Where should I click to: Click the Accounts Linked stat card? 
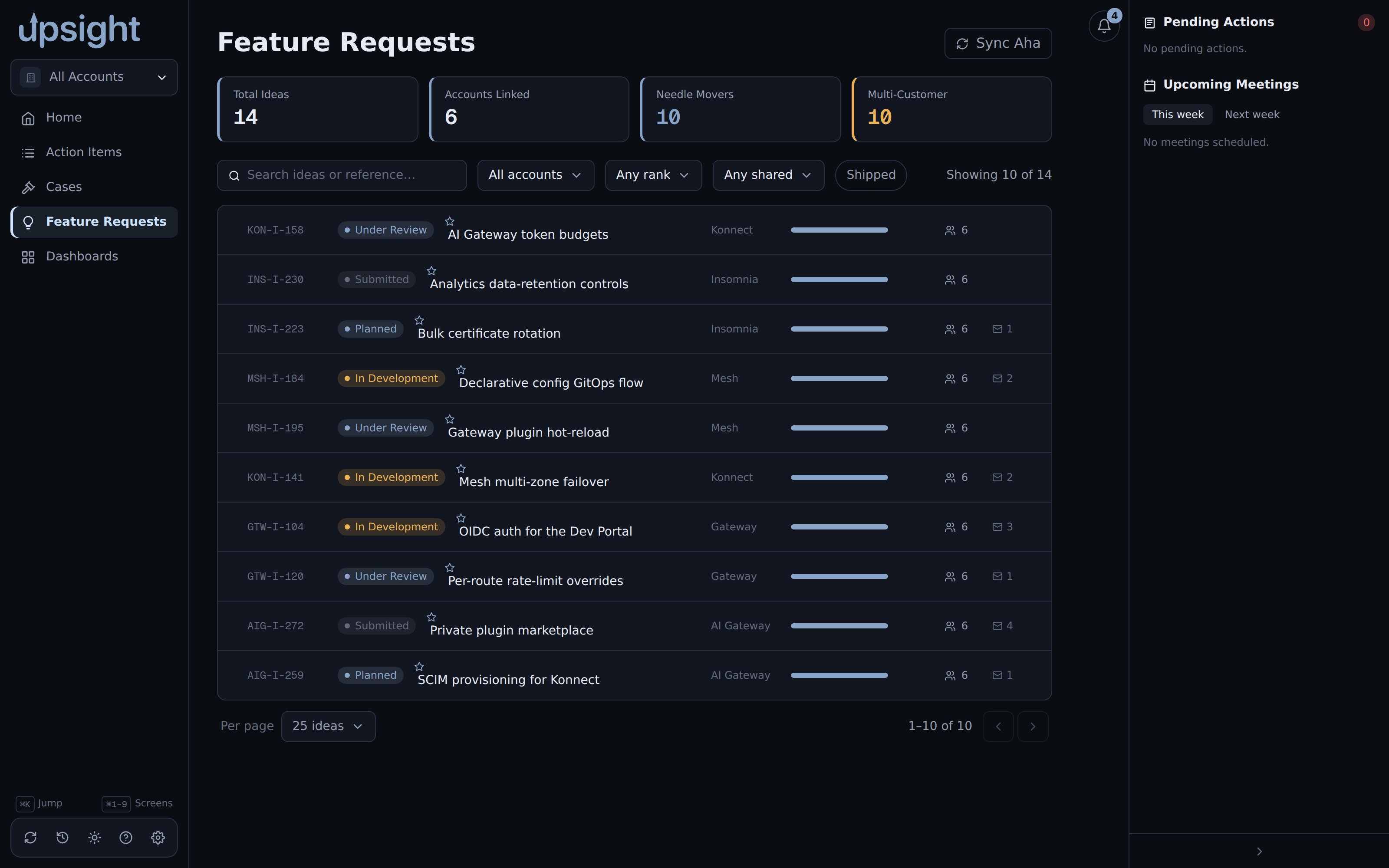point(529,109)
